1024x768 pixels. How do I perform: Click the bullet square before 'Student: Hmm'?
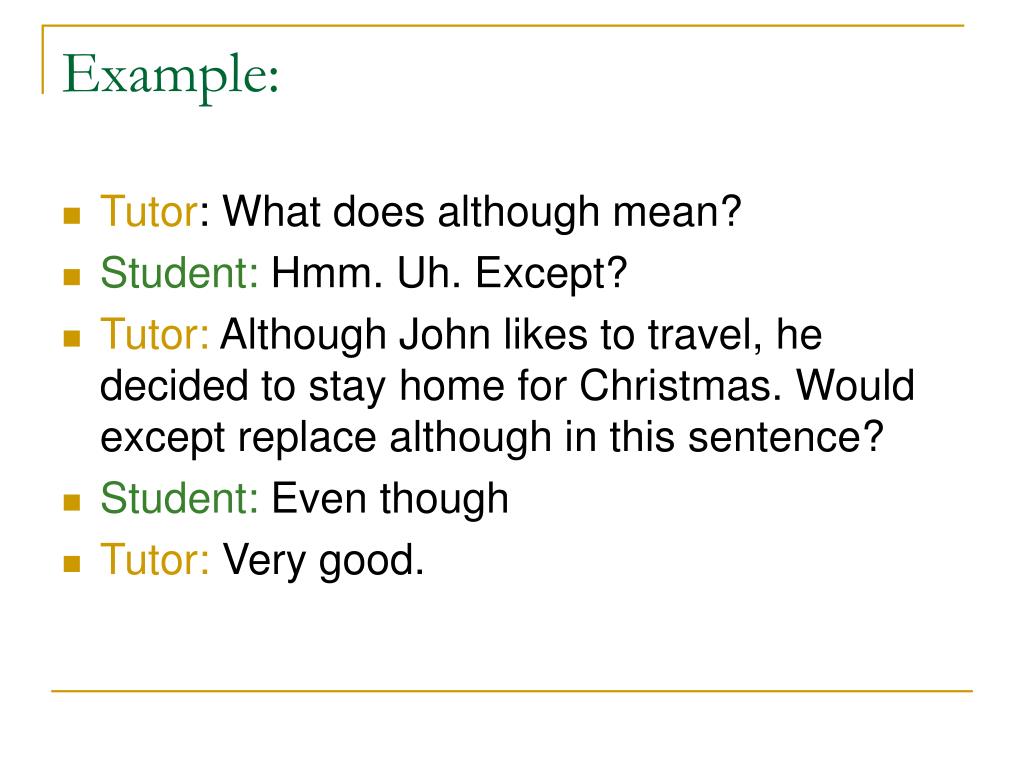(72, 277)
